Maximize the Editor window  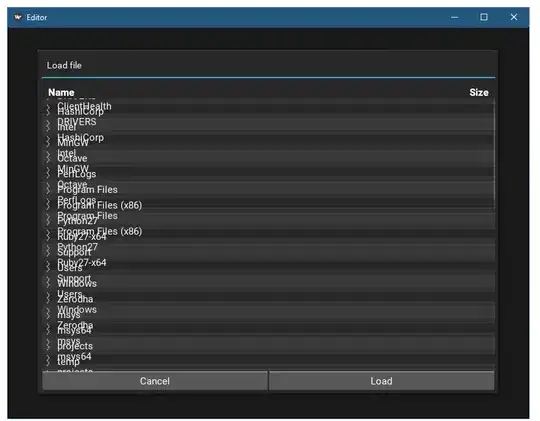(484, 17)
